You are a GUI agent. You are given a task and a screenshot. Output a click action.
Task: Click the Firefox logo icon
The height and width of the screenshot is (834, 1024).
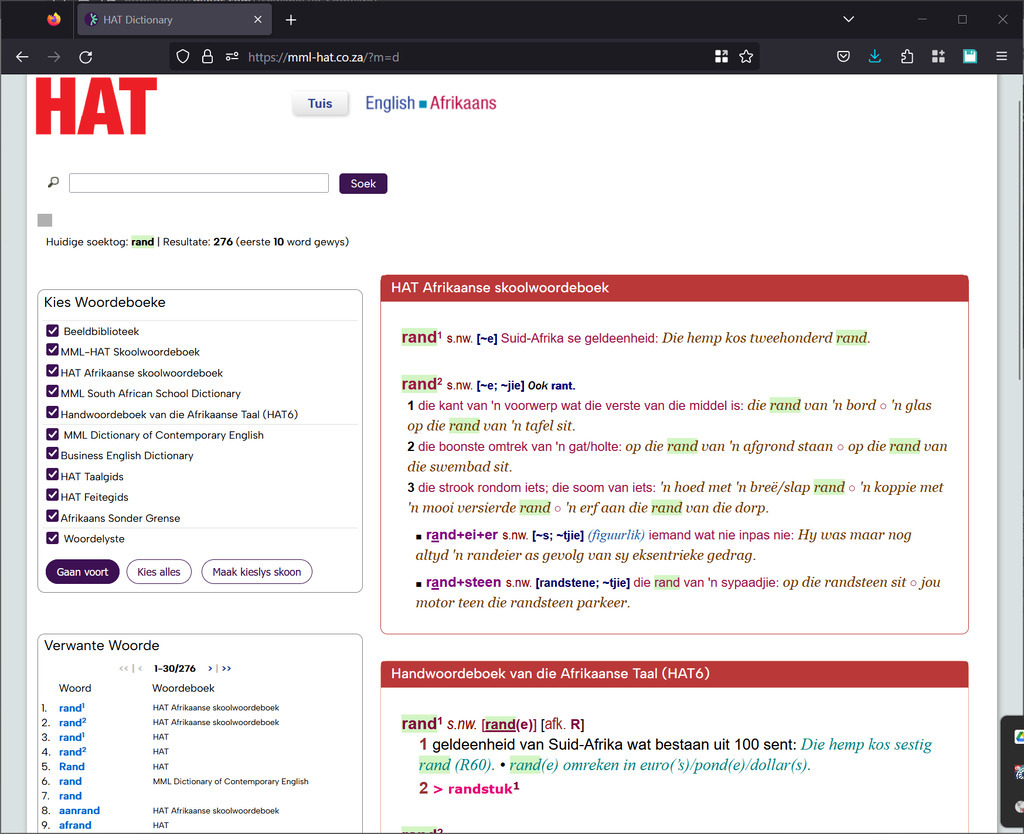pos(54,19)
